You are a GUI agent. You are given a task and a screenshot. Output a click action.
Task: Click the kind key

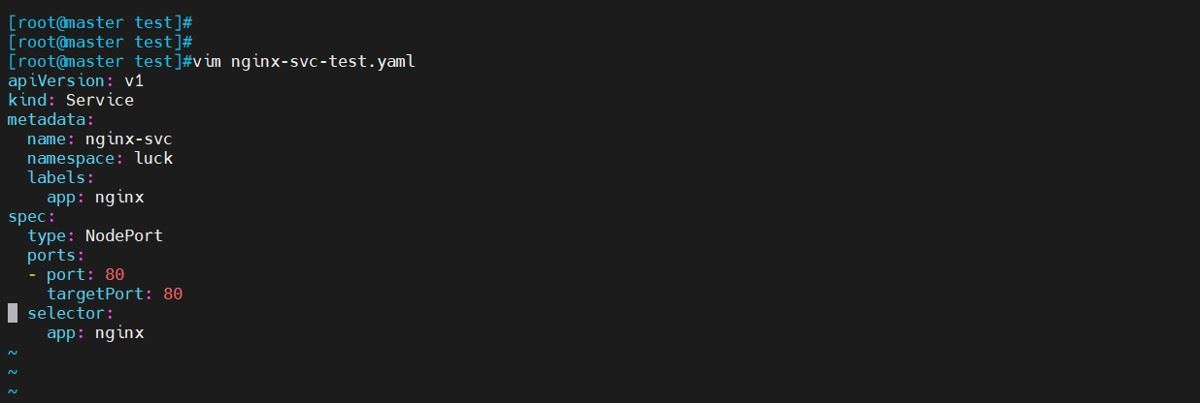[27, 100]
